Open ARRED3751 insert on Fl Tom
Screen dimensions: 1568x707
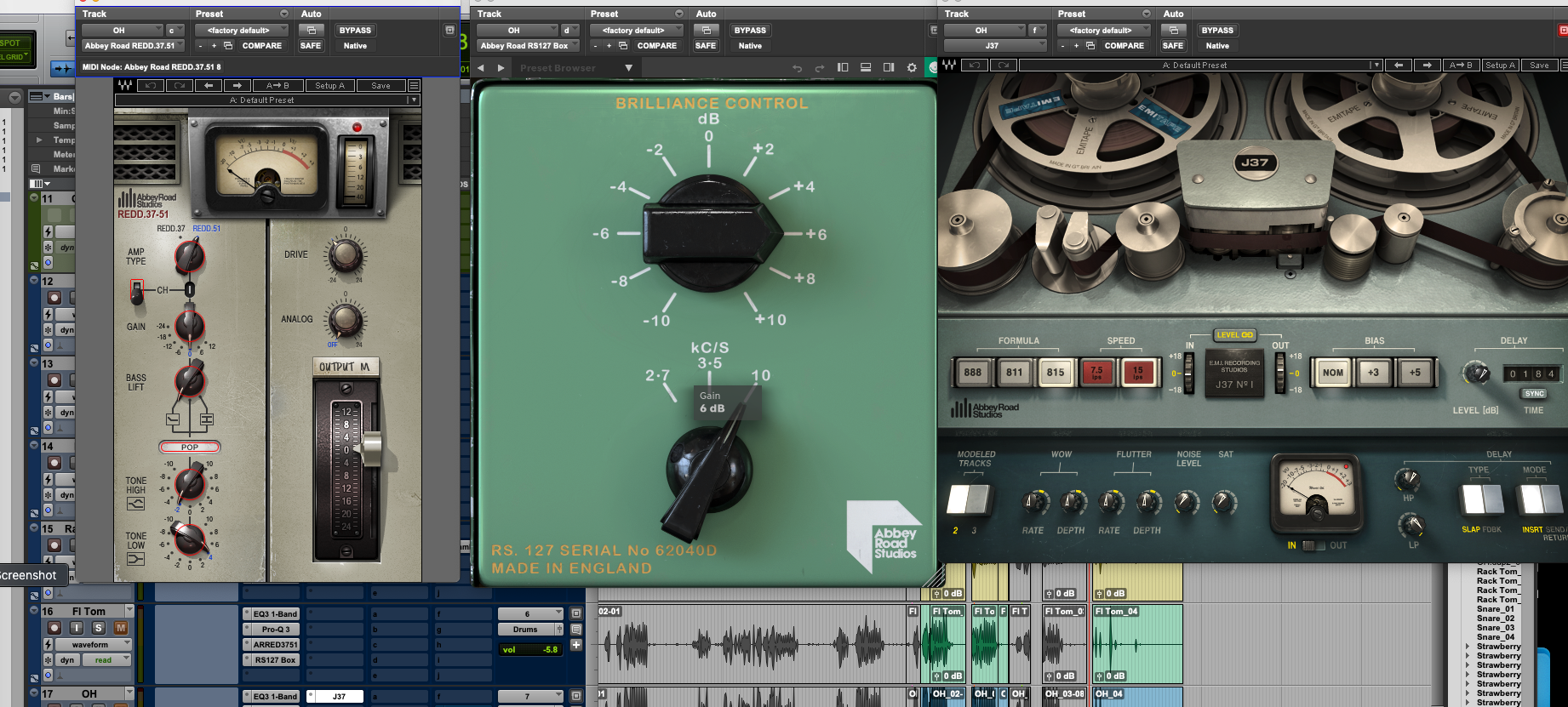(x=275, y=645)
